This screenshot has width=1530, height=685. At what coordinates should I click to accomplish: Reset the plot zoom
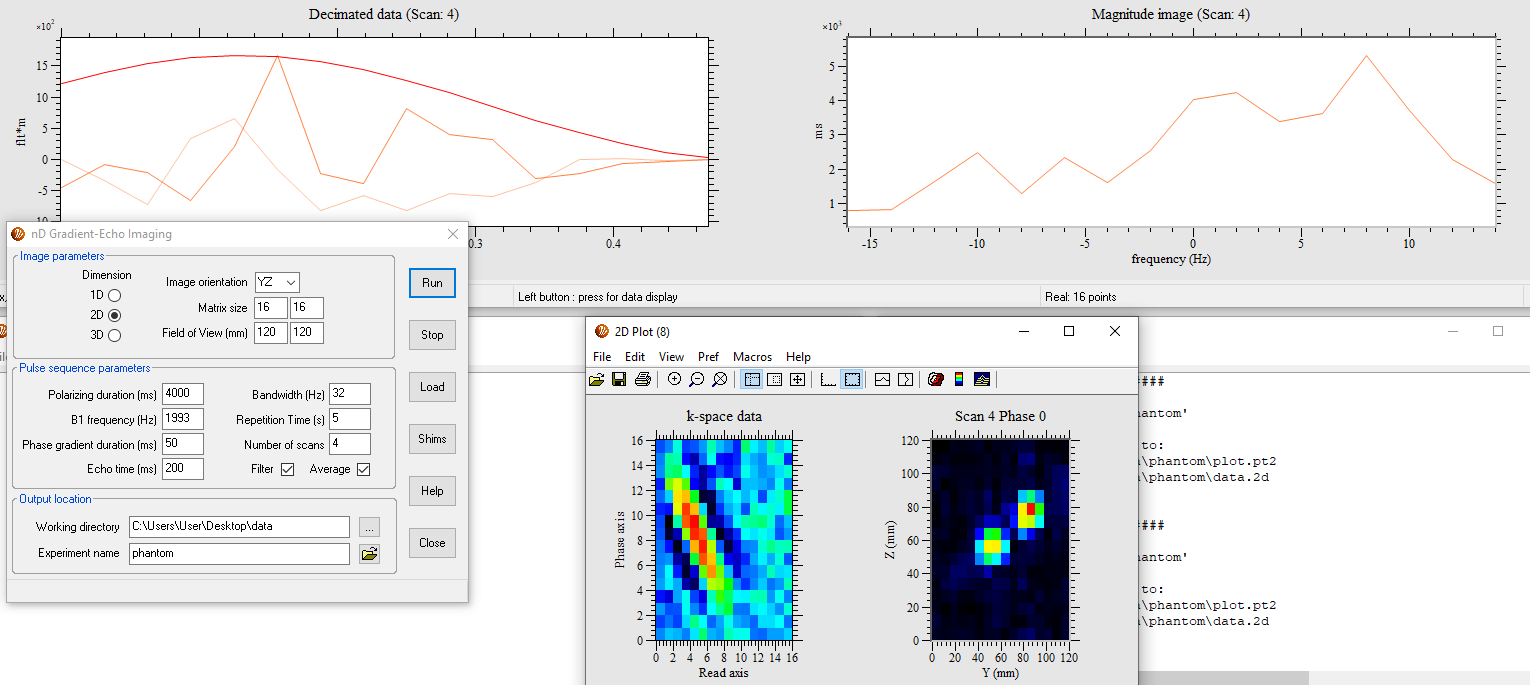tap(718, 379)
